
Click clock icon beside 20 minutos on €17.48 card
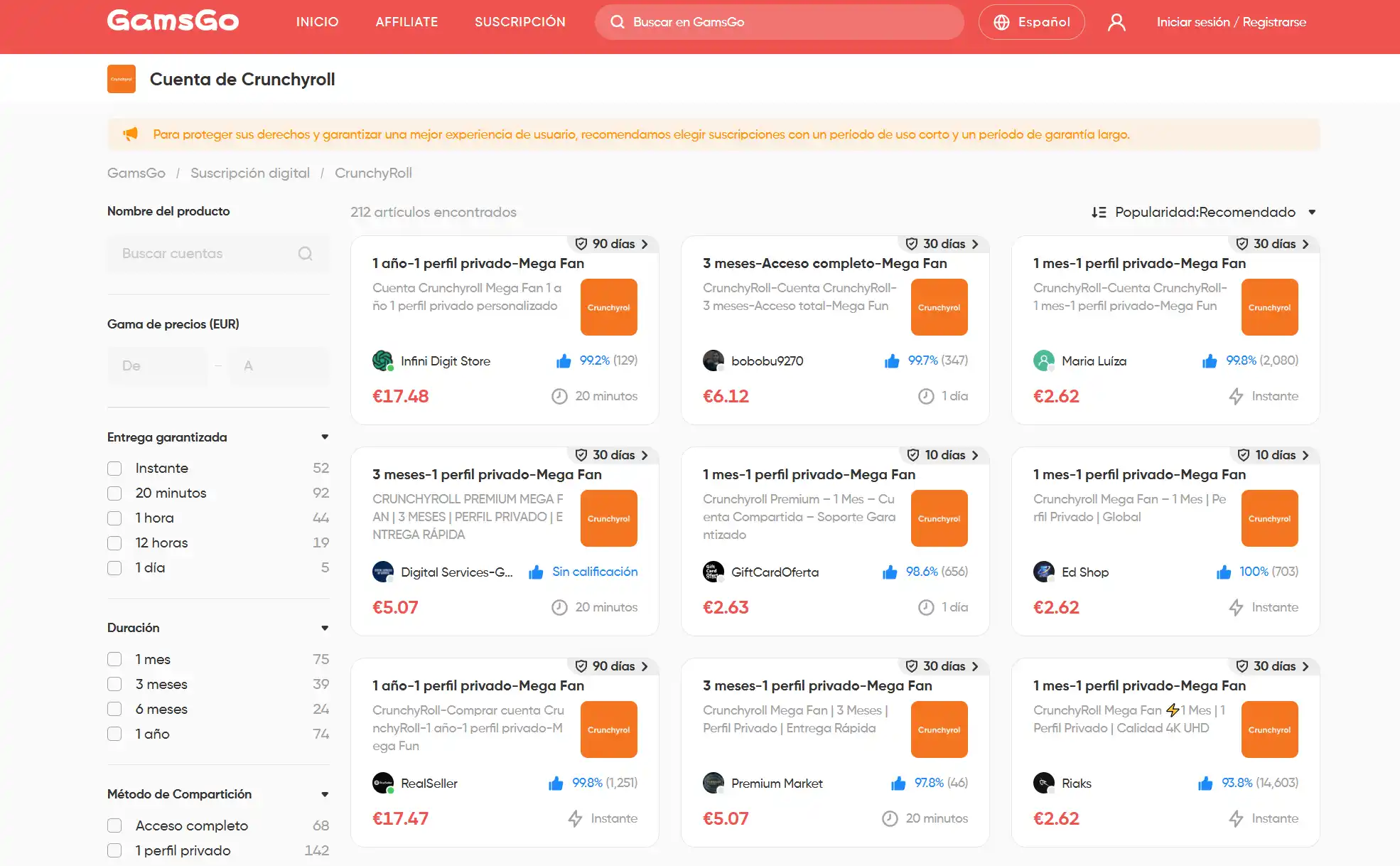coord(559,396)
